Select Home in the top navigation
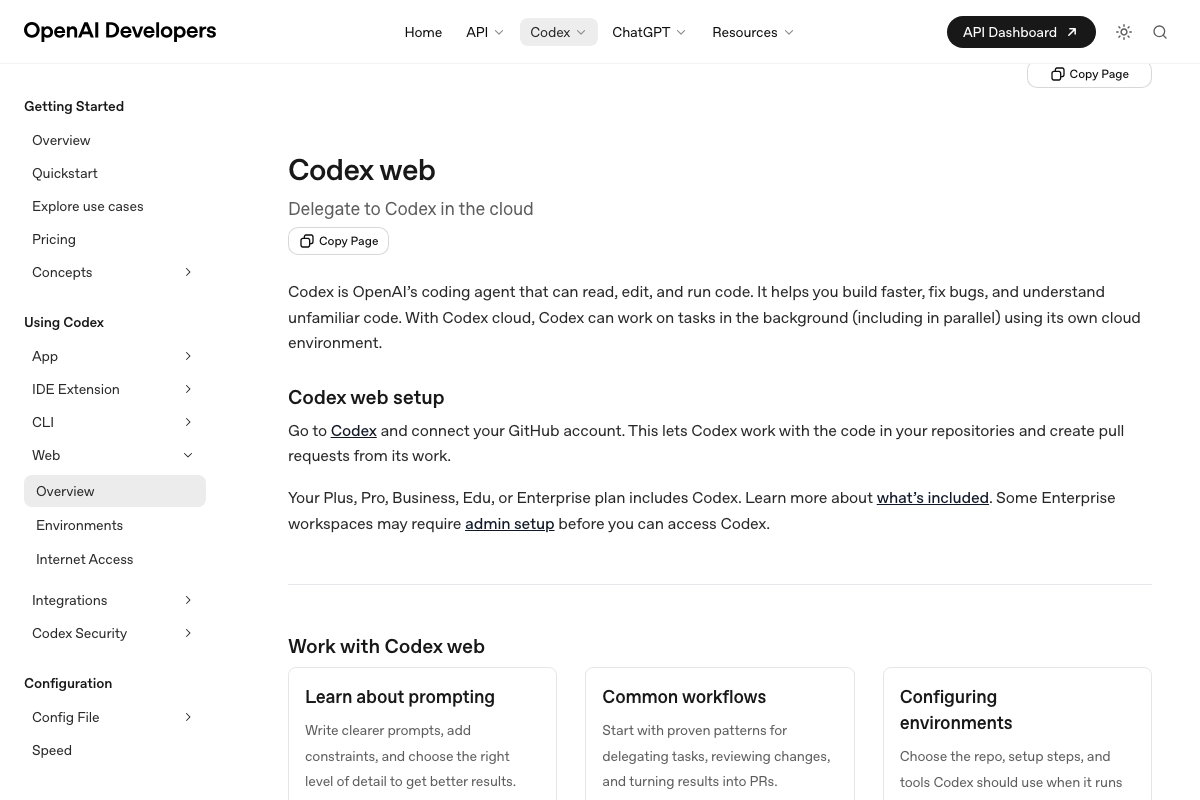 click(x=423, y=32)
